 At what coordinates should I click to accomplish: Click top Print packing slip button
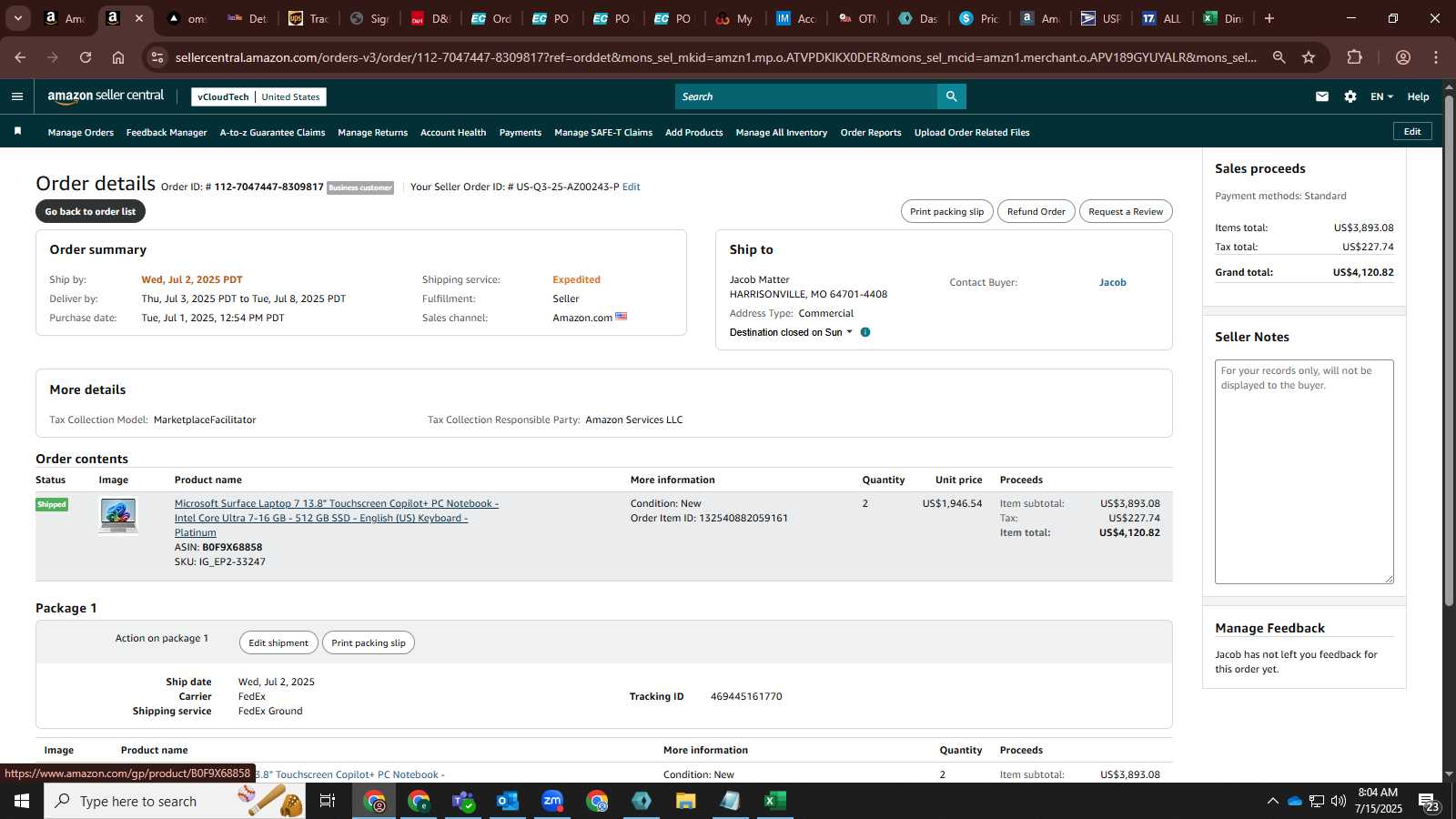[947, 211]
